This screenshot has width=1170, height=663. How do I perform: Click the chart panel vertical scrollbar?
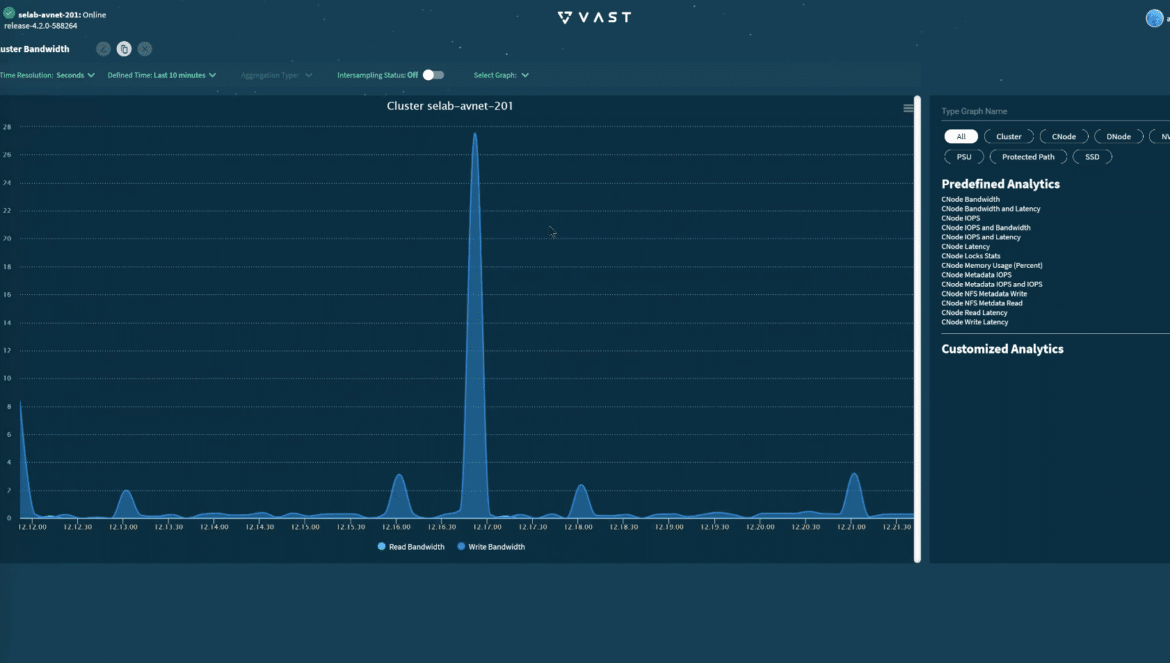click(x=917, y=329)
